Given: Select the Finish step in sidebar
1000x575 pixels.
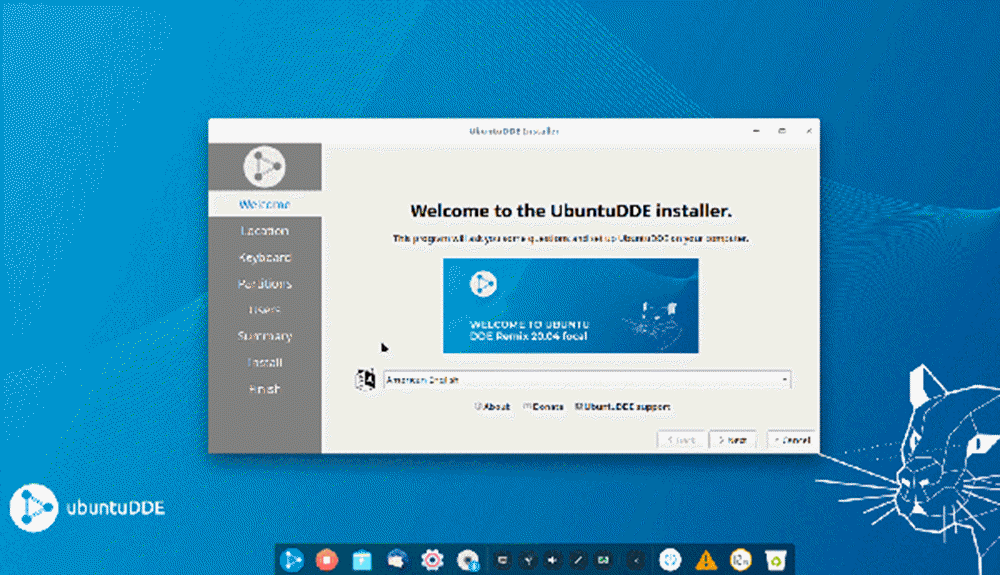Looking at the screenshot, I should (x=265, y=389).
